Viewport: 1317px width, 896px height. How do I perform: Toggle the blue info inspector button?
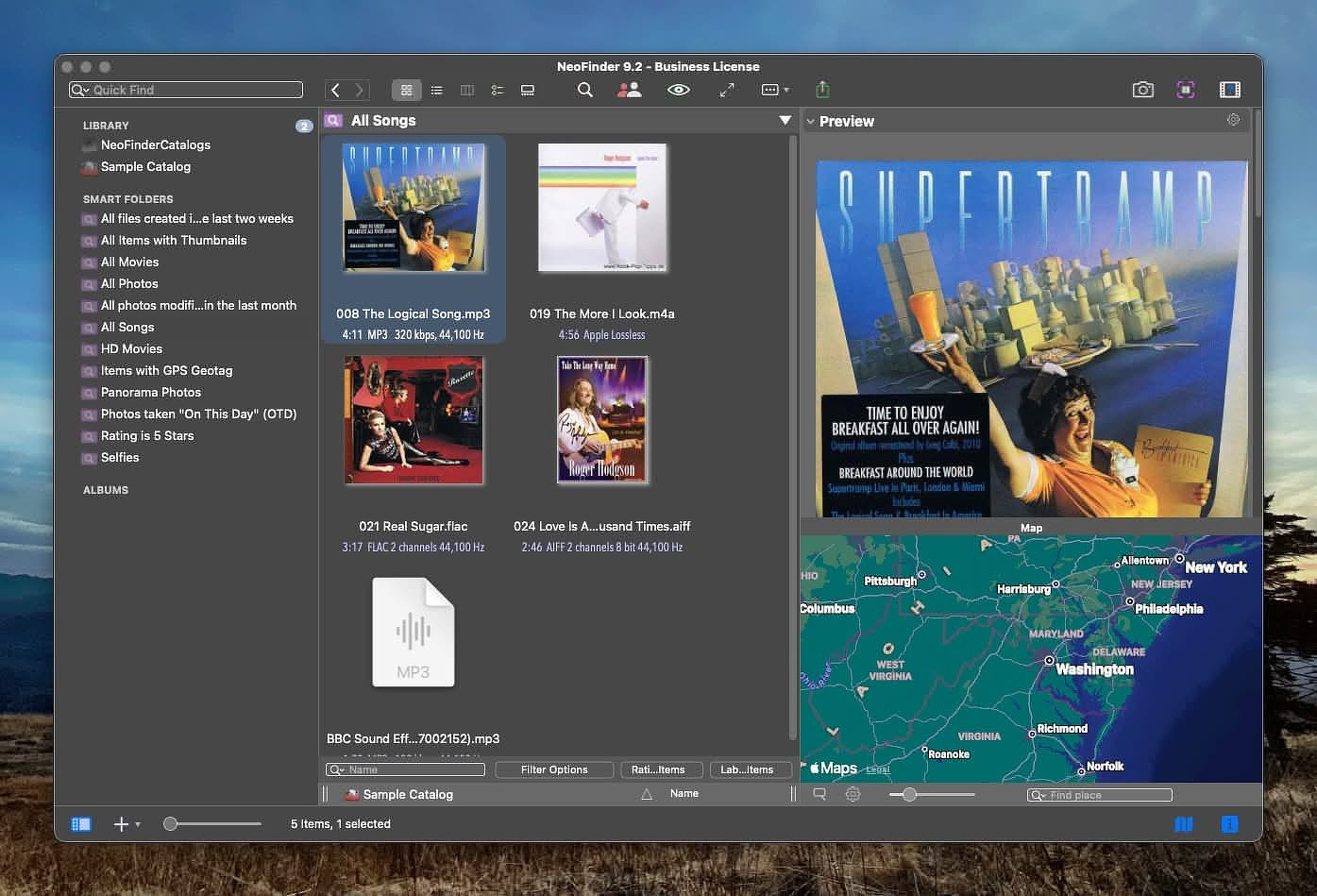[1229, 824]
